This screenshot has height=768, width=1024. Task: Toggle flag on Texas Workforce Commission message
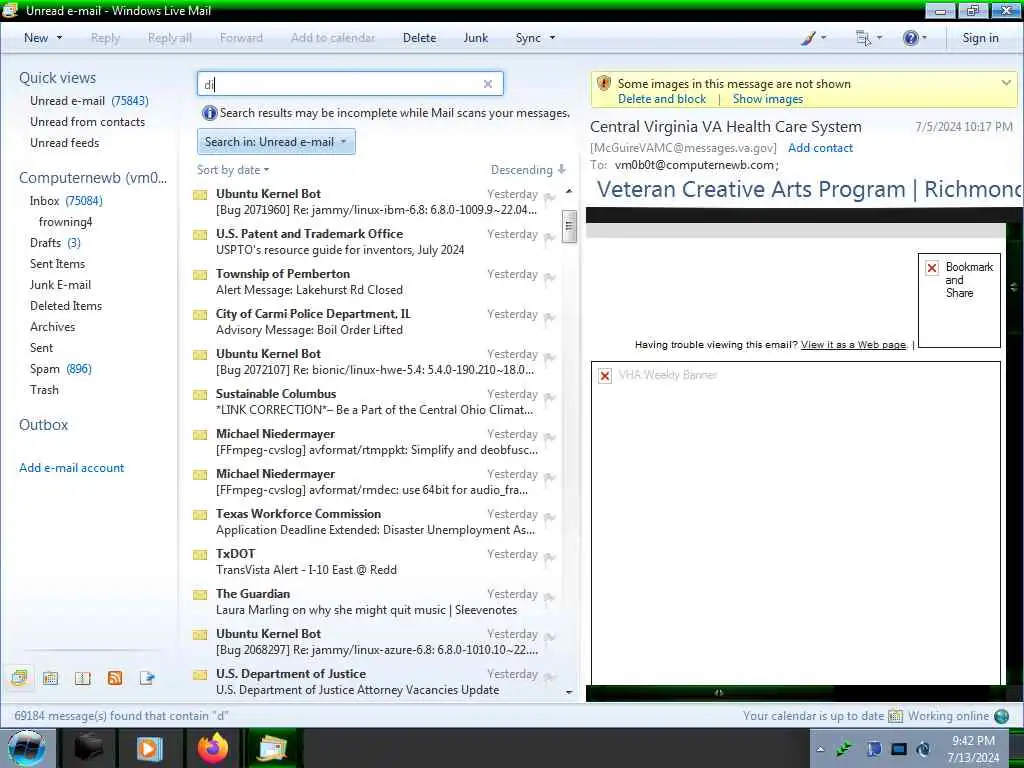[549, 517]
